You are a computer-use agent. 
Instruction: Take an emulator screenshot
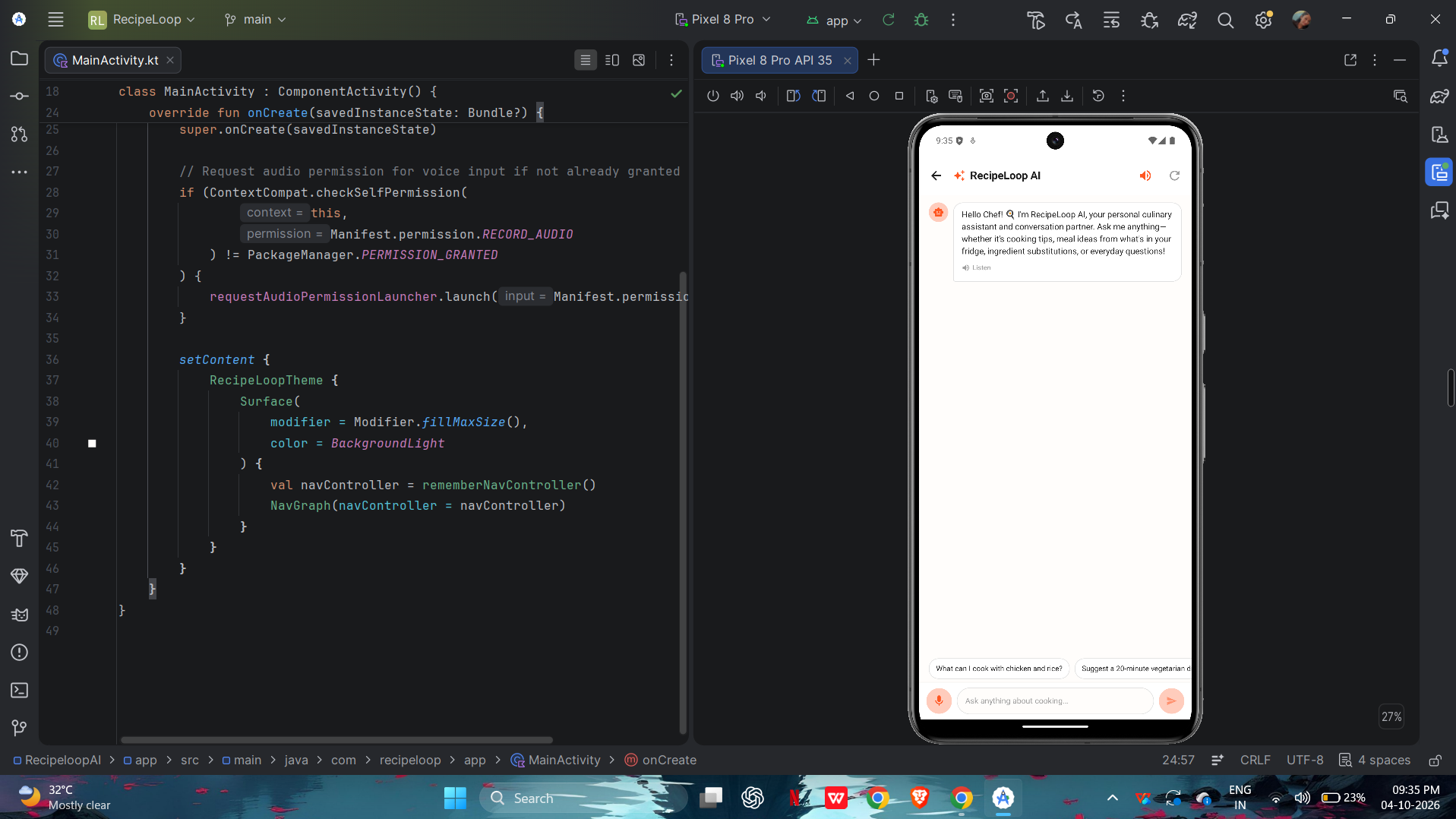coord(986,96)
